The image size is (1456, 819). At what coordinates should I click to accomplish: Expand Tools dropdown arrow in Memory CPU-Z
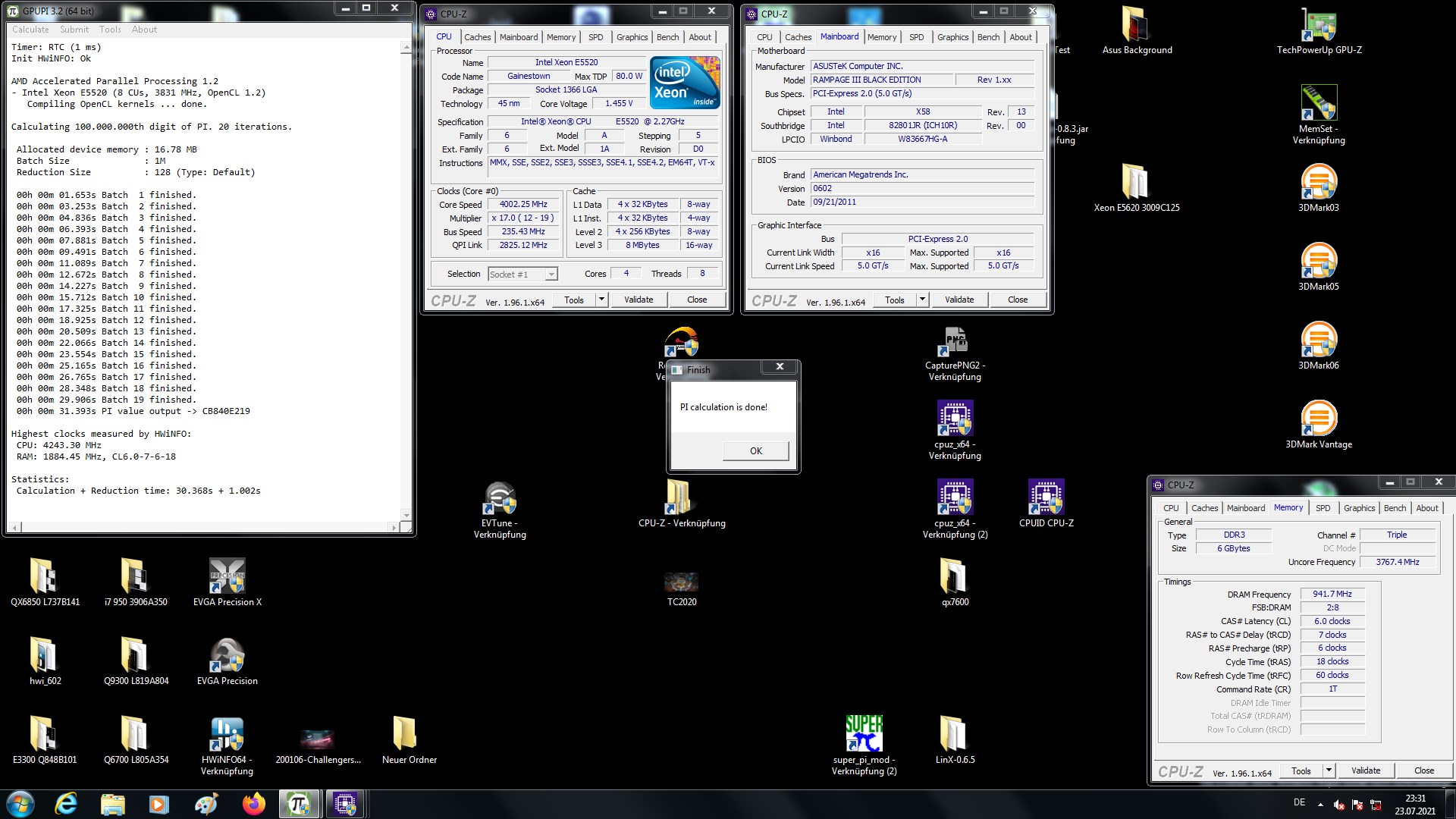coord(1329,771)
